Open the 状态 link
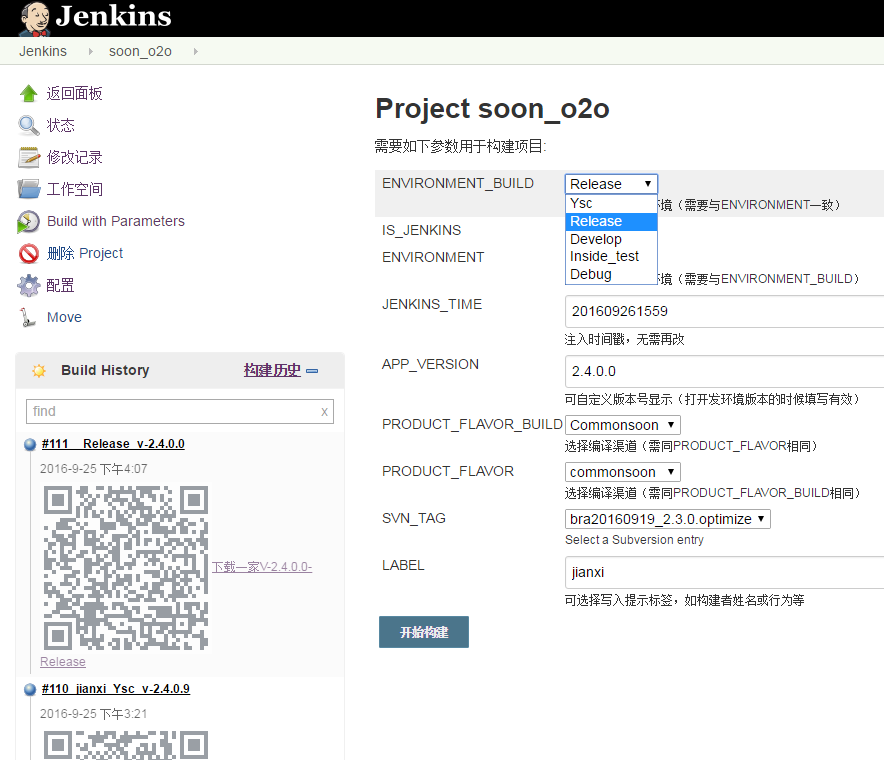This screenshot has width=884, height=760. pos(60,125)
